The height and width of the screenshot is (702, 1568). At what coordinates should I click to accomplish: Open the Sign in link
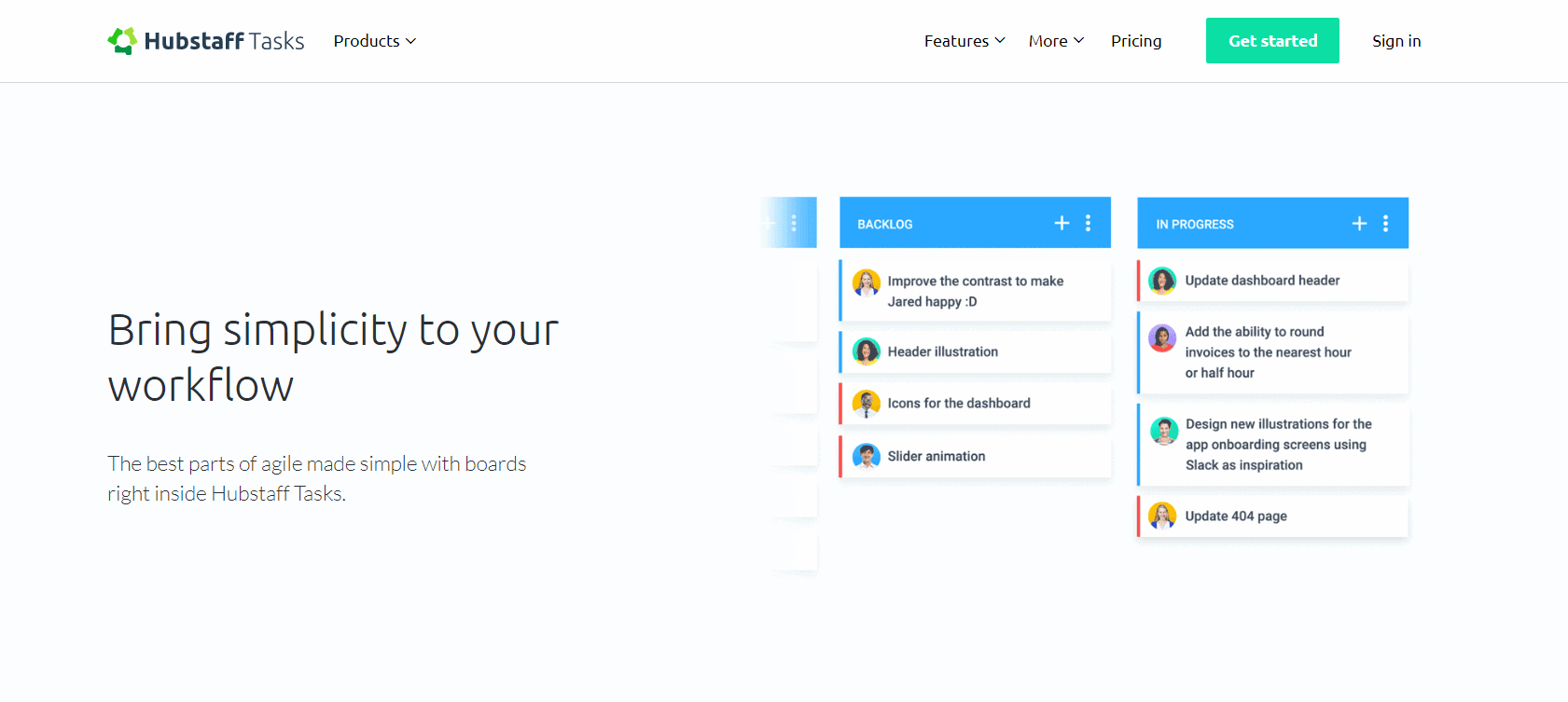click(1396, 41)
